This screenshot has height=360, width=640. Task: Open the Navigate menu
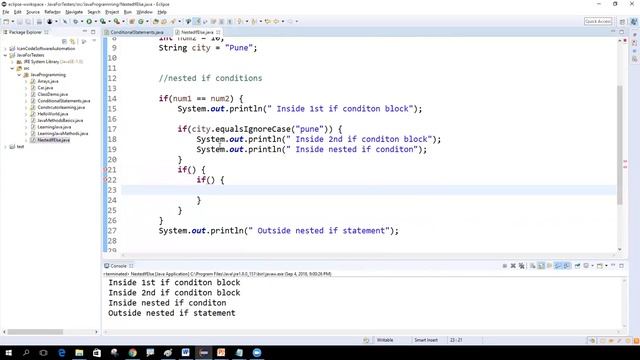[x=74, y=12]
